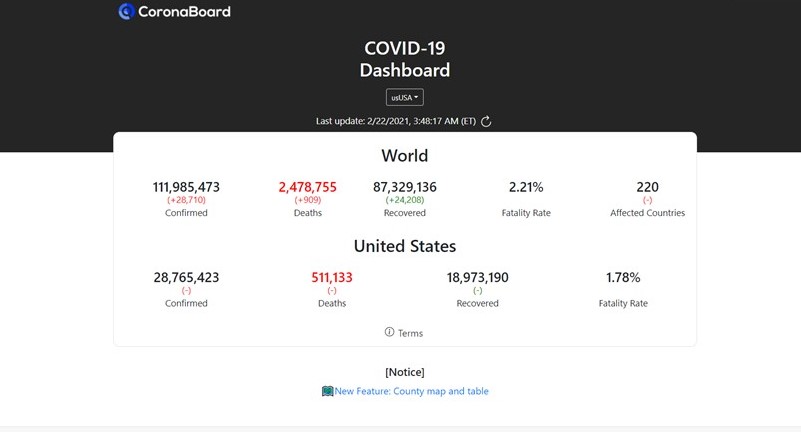Click the COVID-19 Dashboard title

[405, 59]
